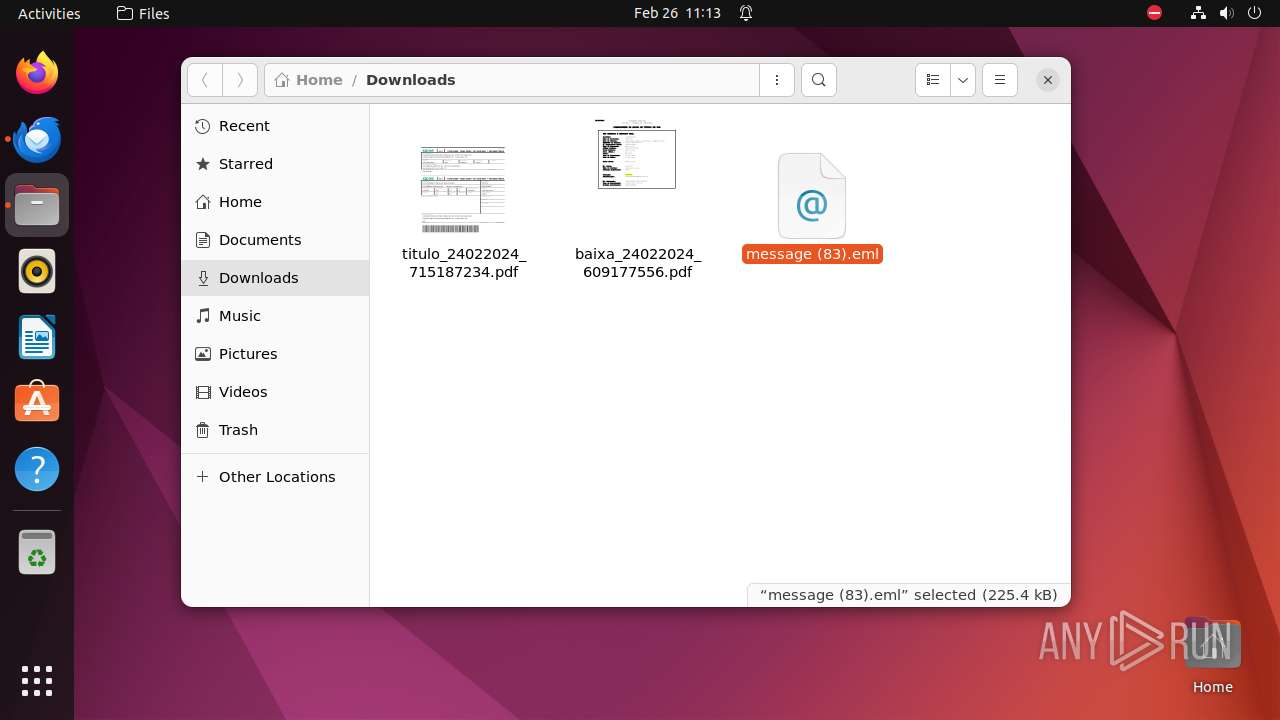1280x720 pixels.
Task: Open the path bar three-dot menu
Action: (777, 80)
